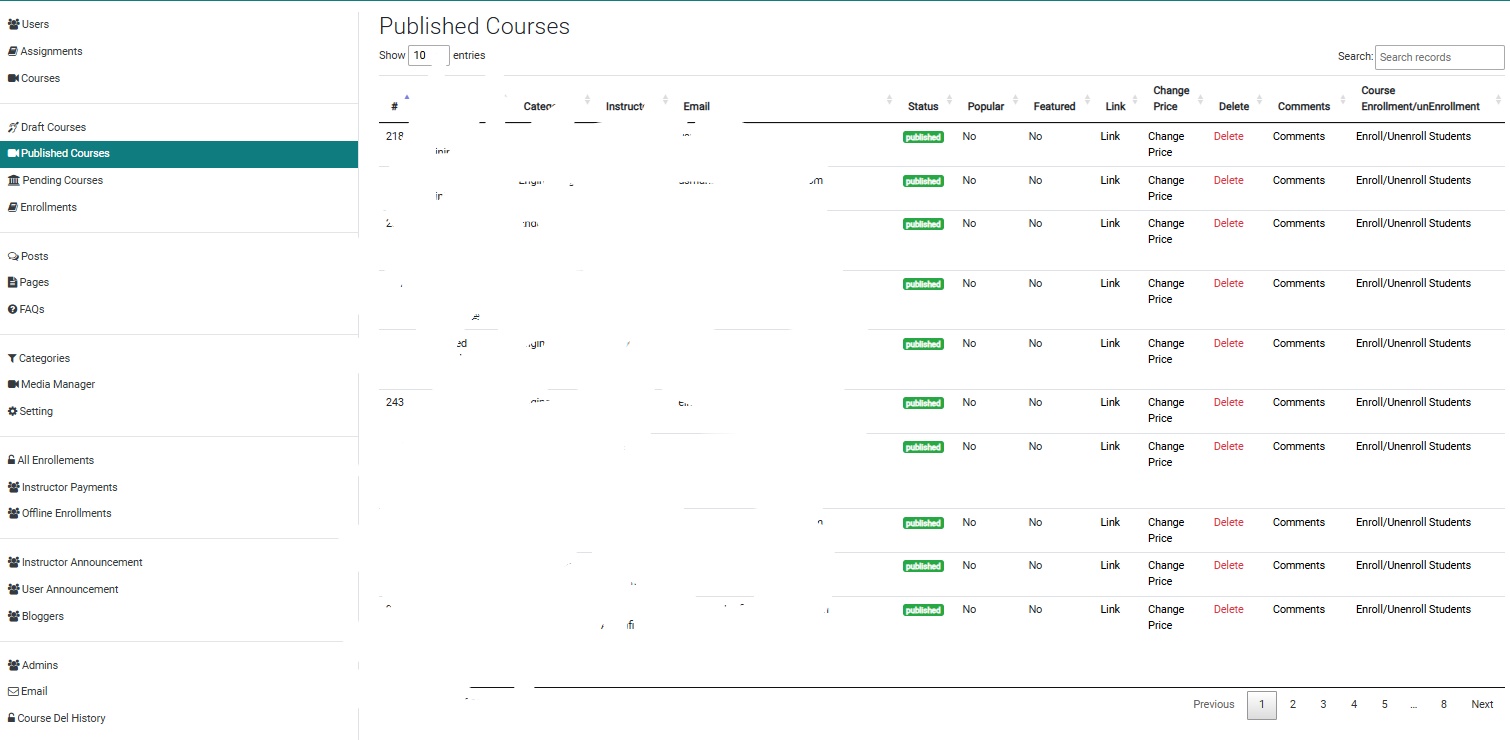1510x740 pixels.
Task: Open Comments for course 243
Action: click(1299, 402)
